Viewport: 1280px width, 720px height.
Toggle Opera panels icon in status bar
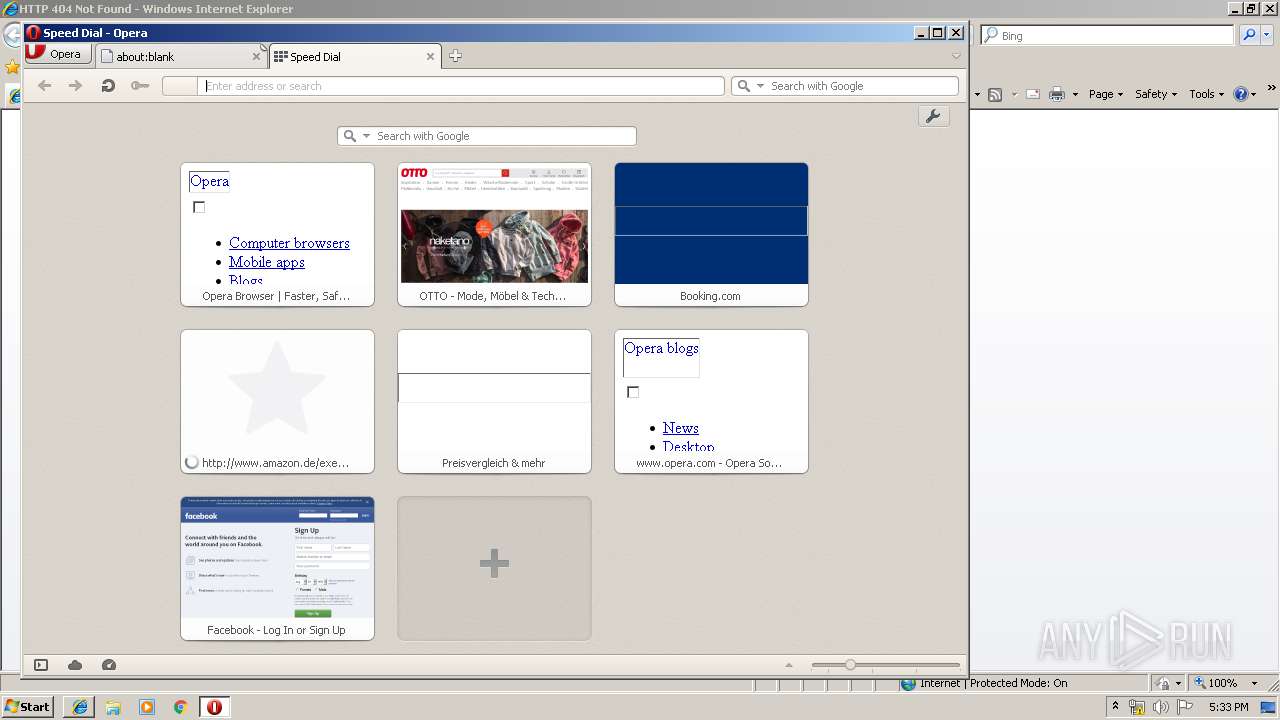click(41, 665)
